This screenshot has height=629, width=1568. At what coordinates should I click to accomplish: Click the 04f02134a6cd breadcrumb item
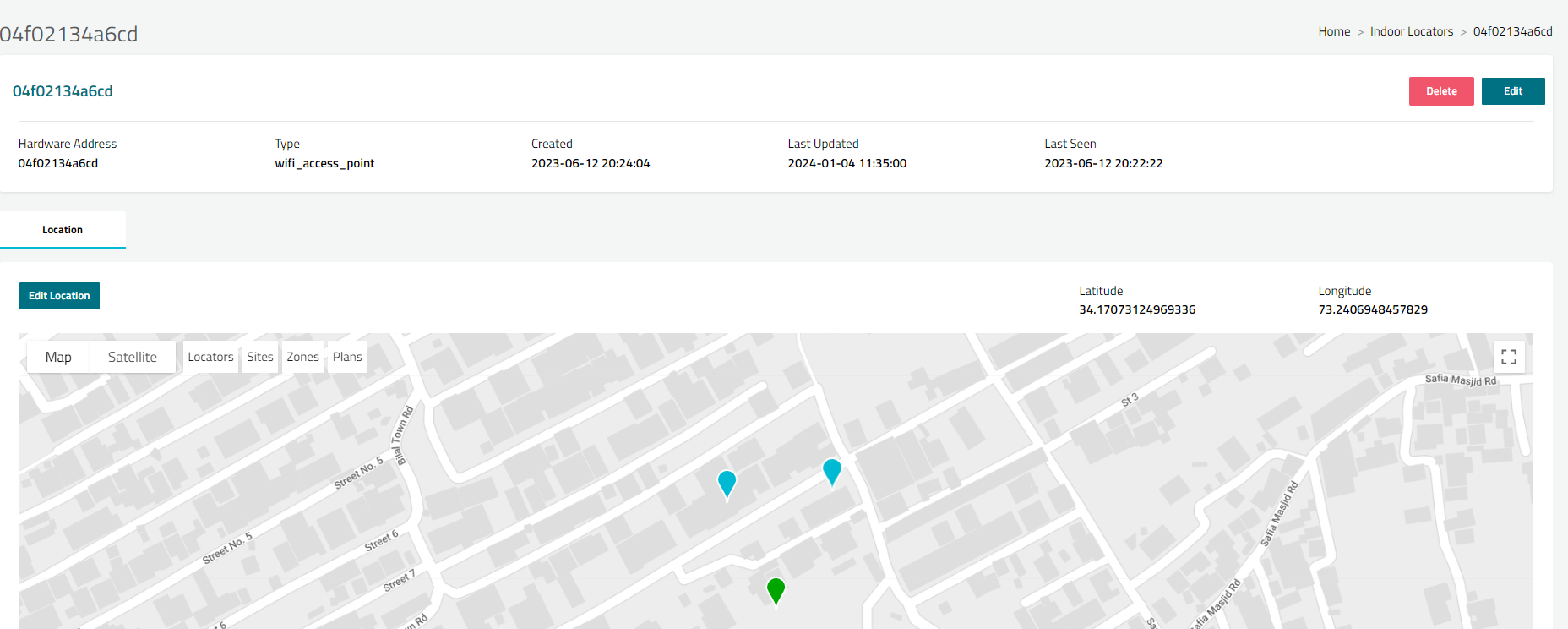(1512, 31)
